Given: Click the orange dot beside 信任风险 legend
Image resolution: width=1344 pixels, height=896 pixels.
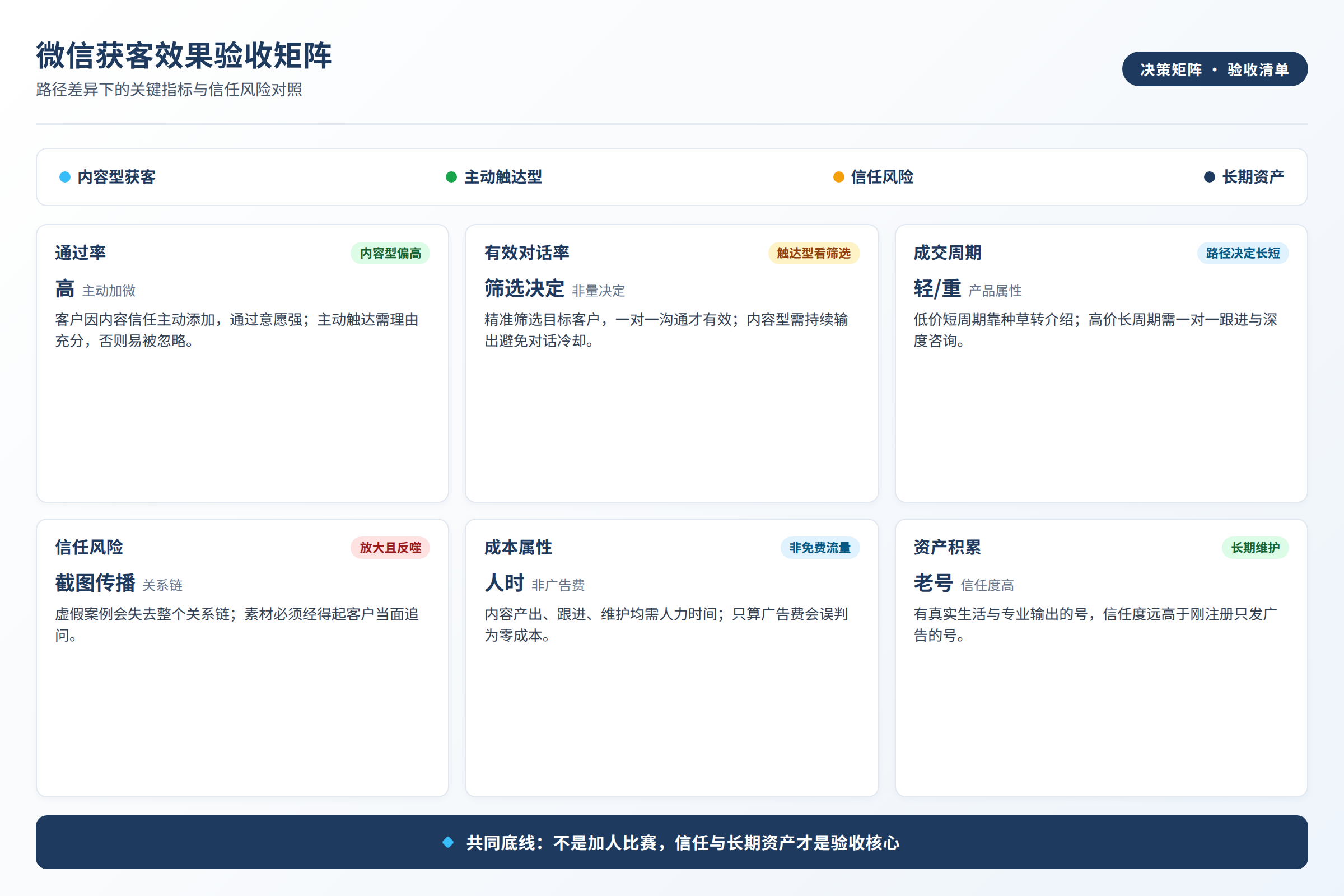Looking at the screenshot, I should click(x=838, y=177).
